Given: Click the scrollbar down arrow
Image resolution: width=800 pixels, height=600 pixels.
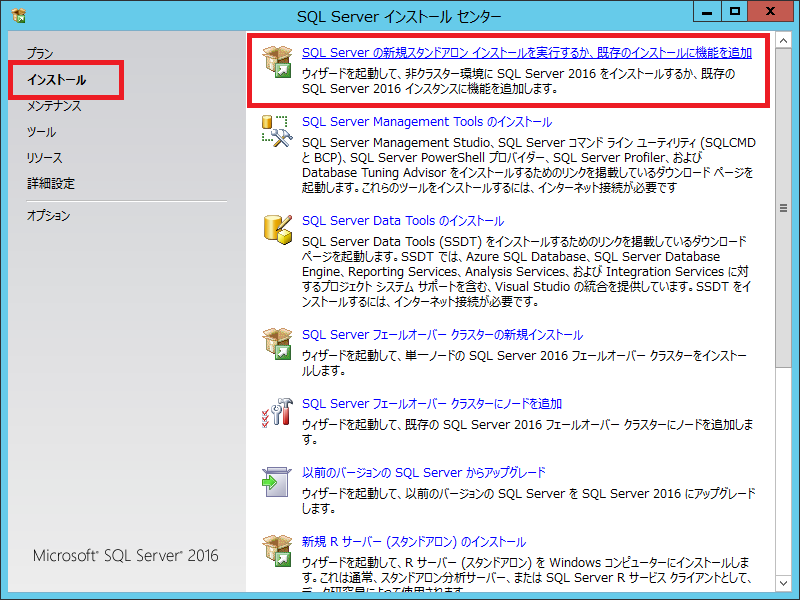Looking at the screenshot, I should 784,582.
